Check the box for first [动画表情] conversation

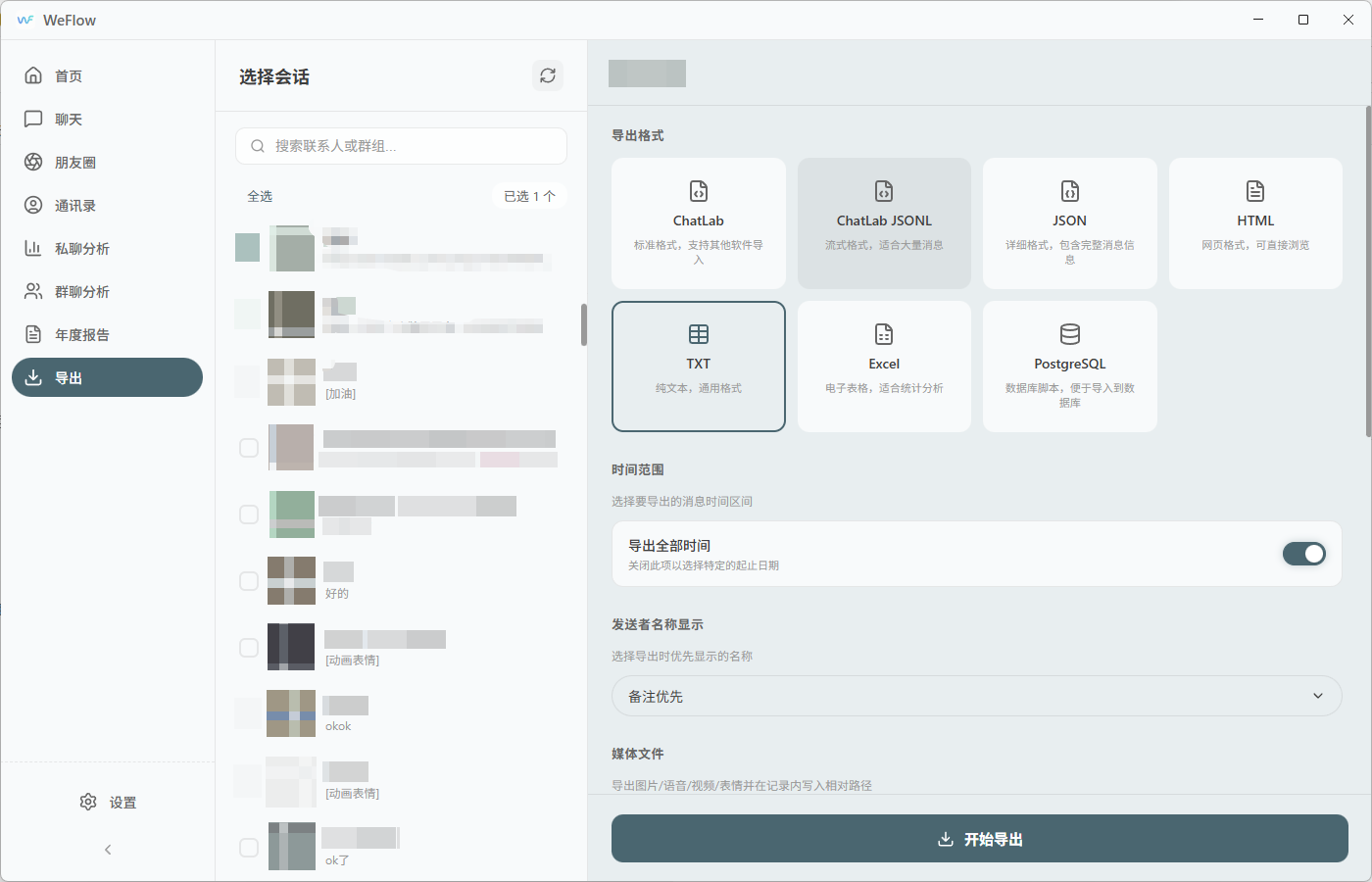tap(249, 648)
